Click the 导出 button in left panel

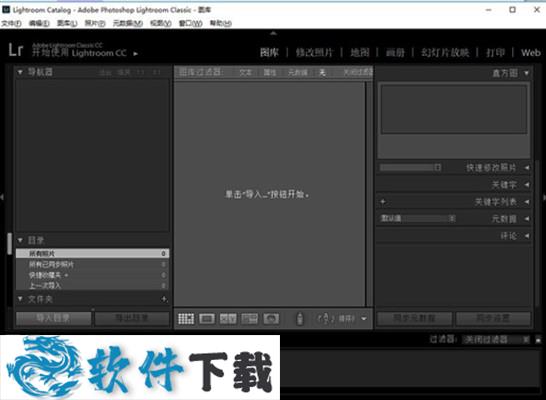point(132,318)
